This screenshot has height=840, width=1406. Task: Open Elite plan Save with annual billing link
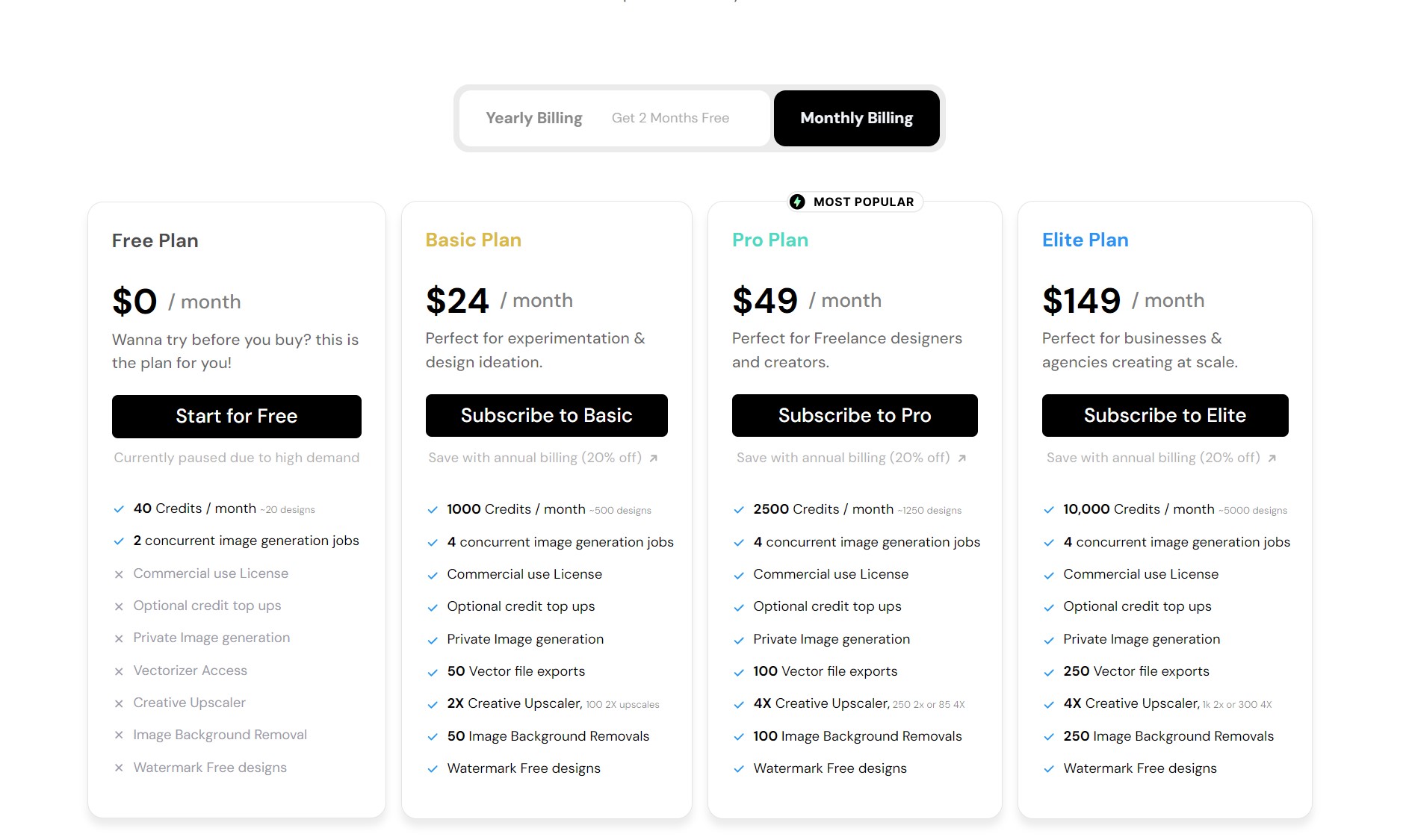pos(1153,458)
